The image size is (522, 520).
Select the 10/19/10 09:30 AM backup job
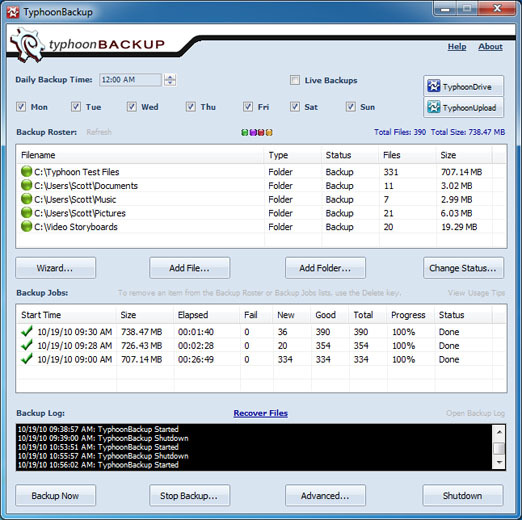261,331
